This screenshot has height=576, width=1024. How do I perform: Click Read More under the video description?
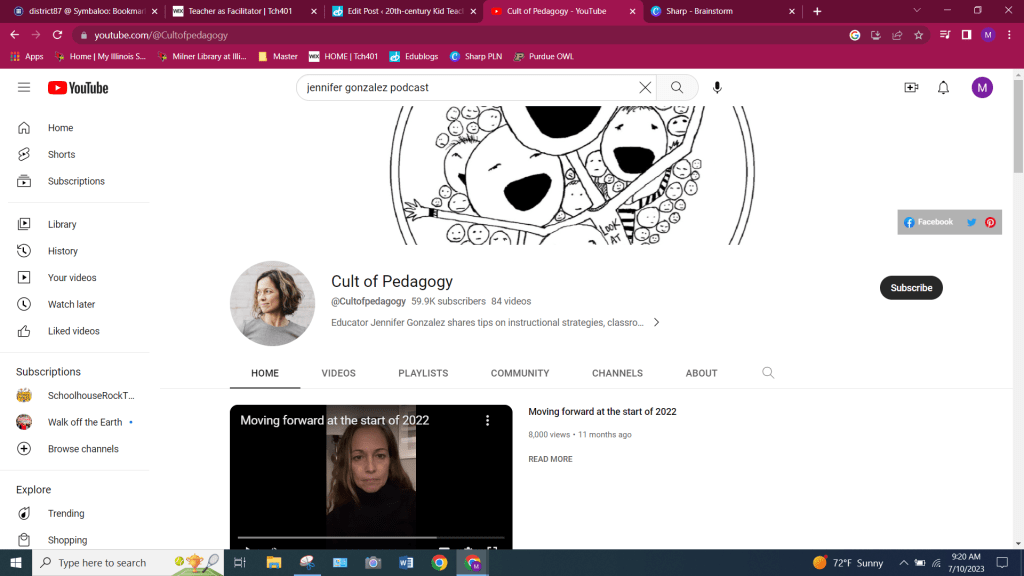[551, 459]
